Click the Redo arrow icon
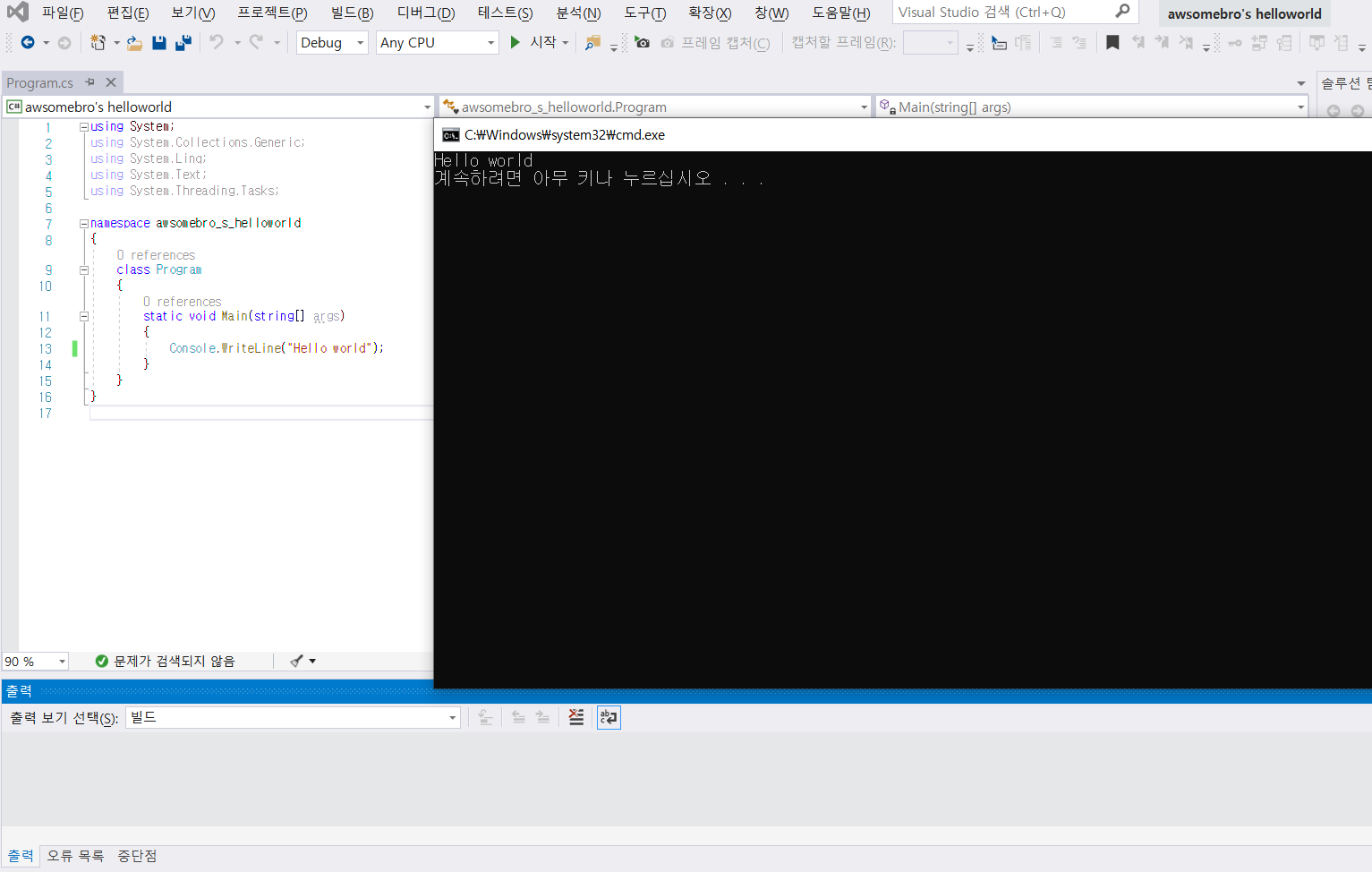The image size is (1372, 872). (x=256, y=42)
